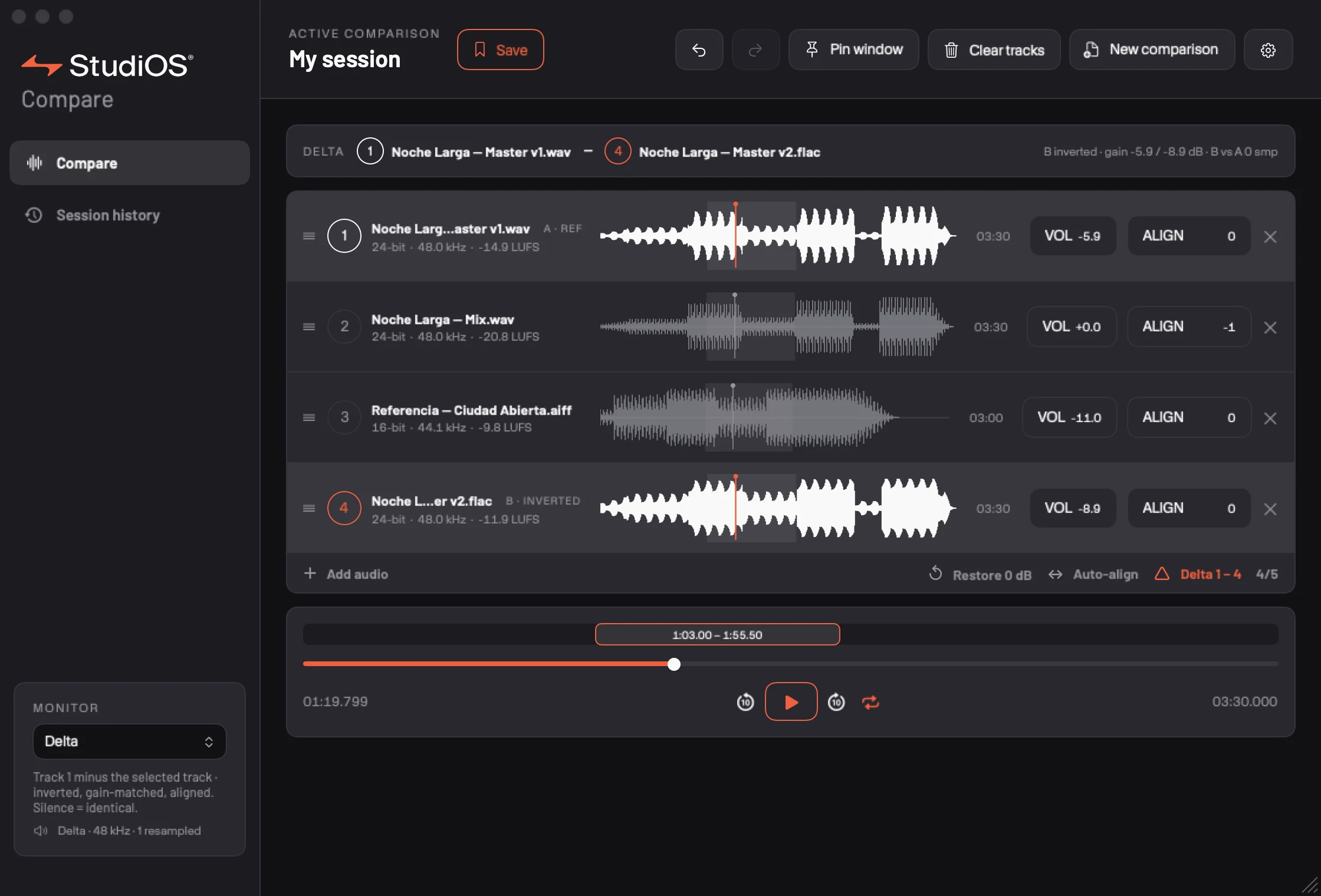Toggle loop playback icon
The width and height of the screenshot is (1321, 896).
pyautogui.click(x=870, y=702)
